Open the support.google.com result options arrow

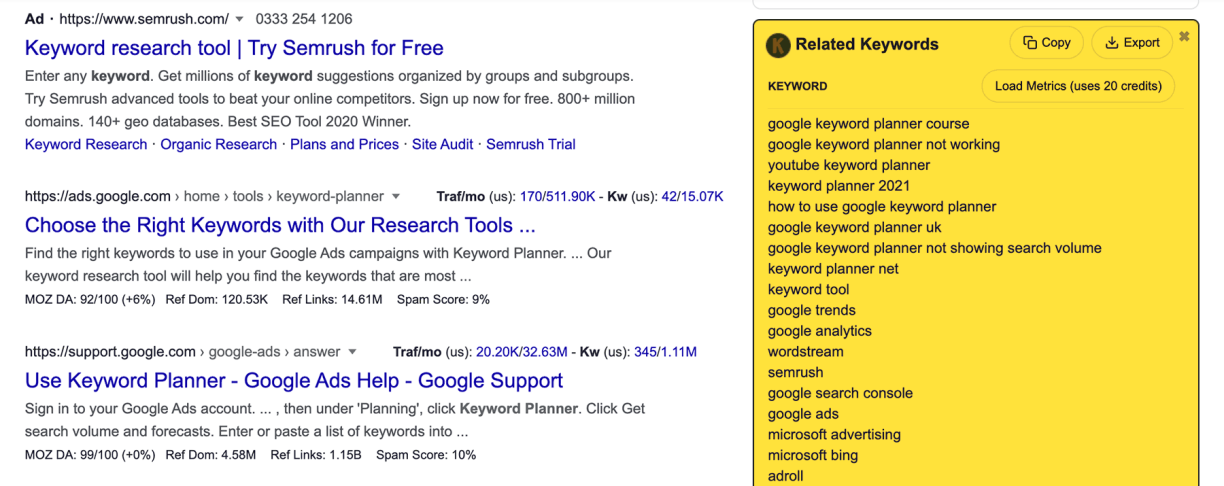[352, 352]
